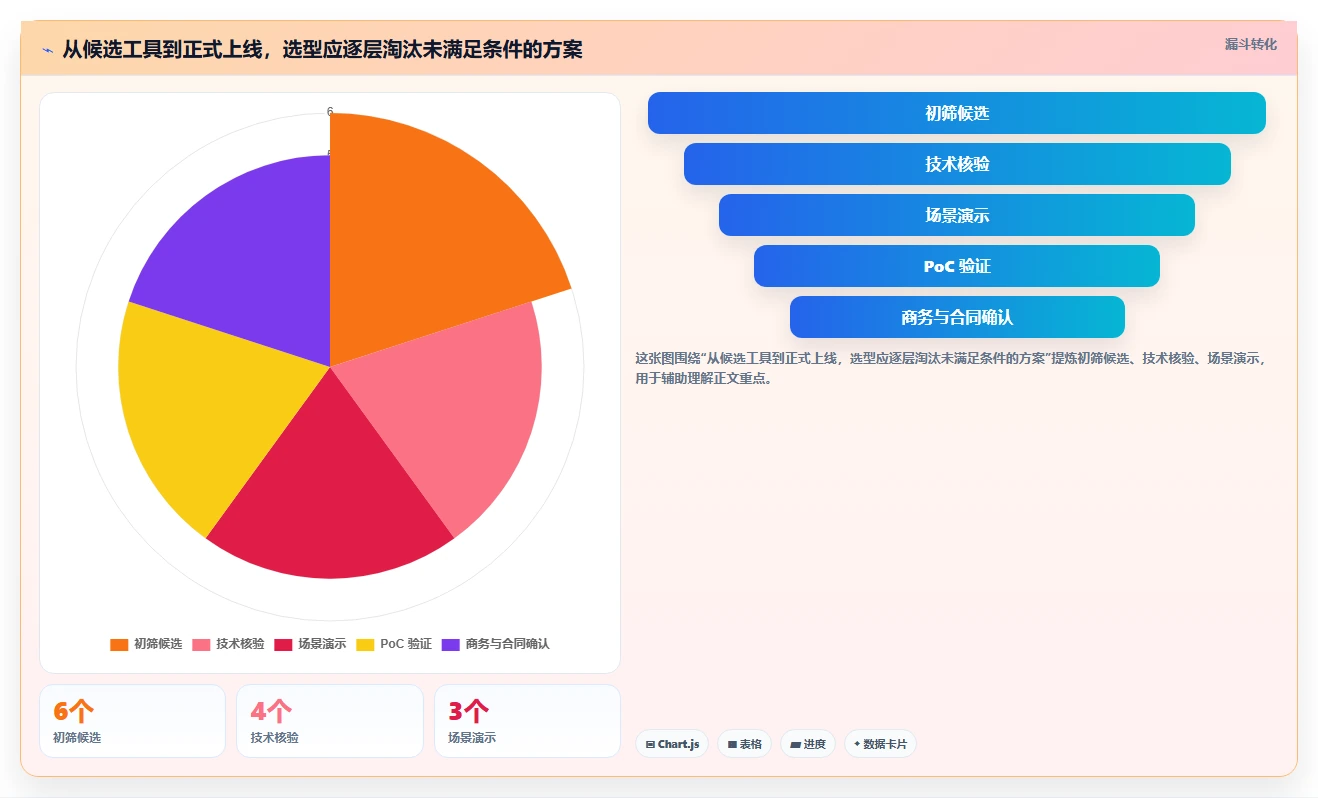1318x798 pixels.
Task: Click the icon in the 表格 chip
Action: (732, 745)
